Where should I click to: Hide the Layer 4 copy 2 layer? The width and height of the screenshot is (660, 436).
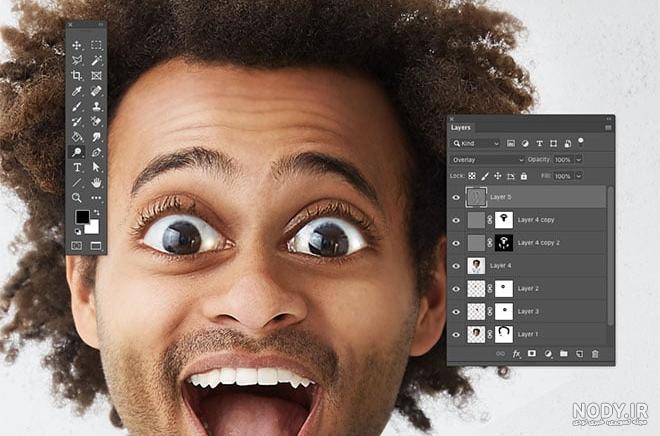[456, 243]
